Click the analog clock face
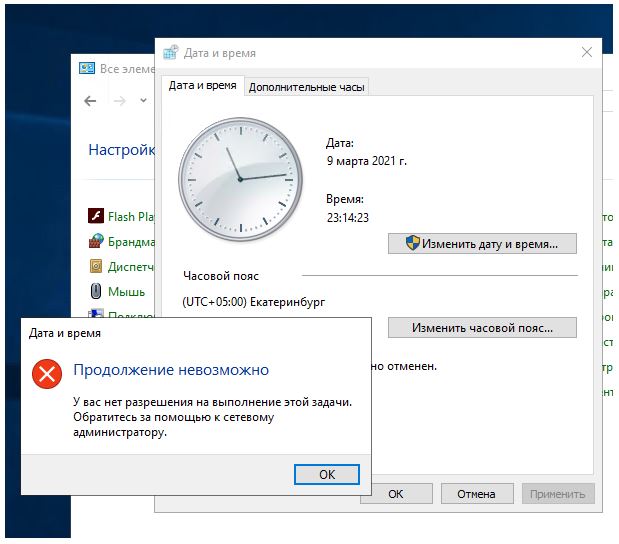619x544 pixels. click(x=239, y=178)
